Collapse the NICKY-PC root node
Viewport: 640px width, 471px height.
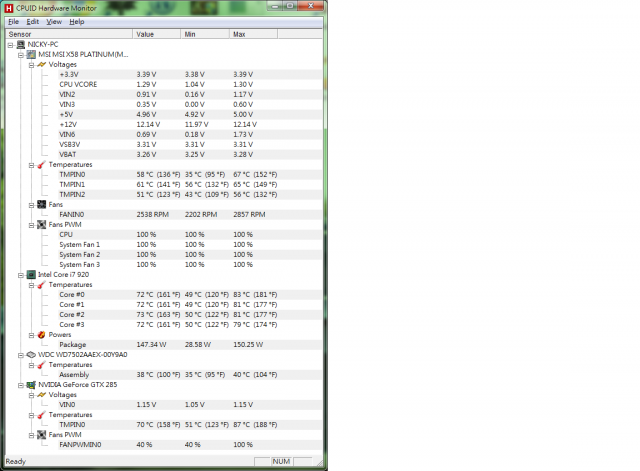tap(11, 45)
